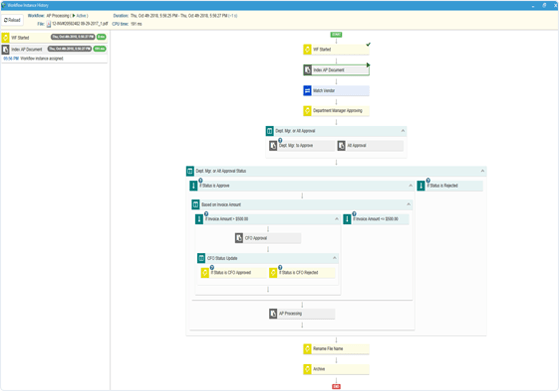Click Index AP Document icon in history list
The width and height of the screenshot is (560, 391).
coord(5,49)
